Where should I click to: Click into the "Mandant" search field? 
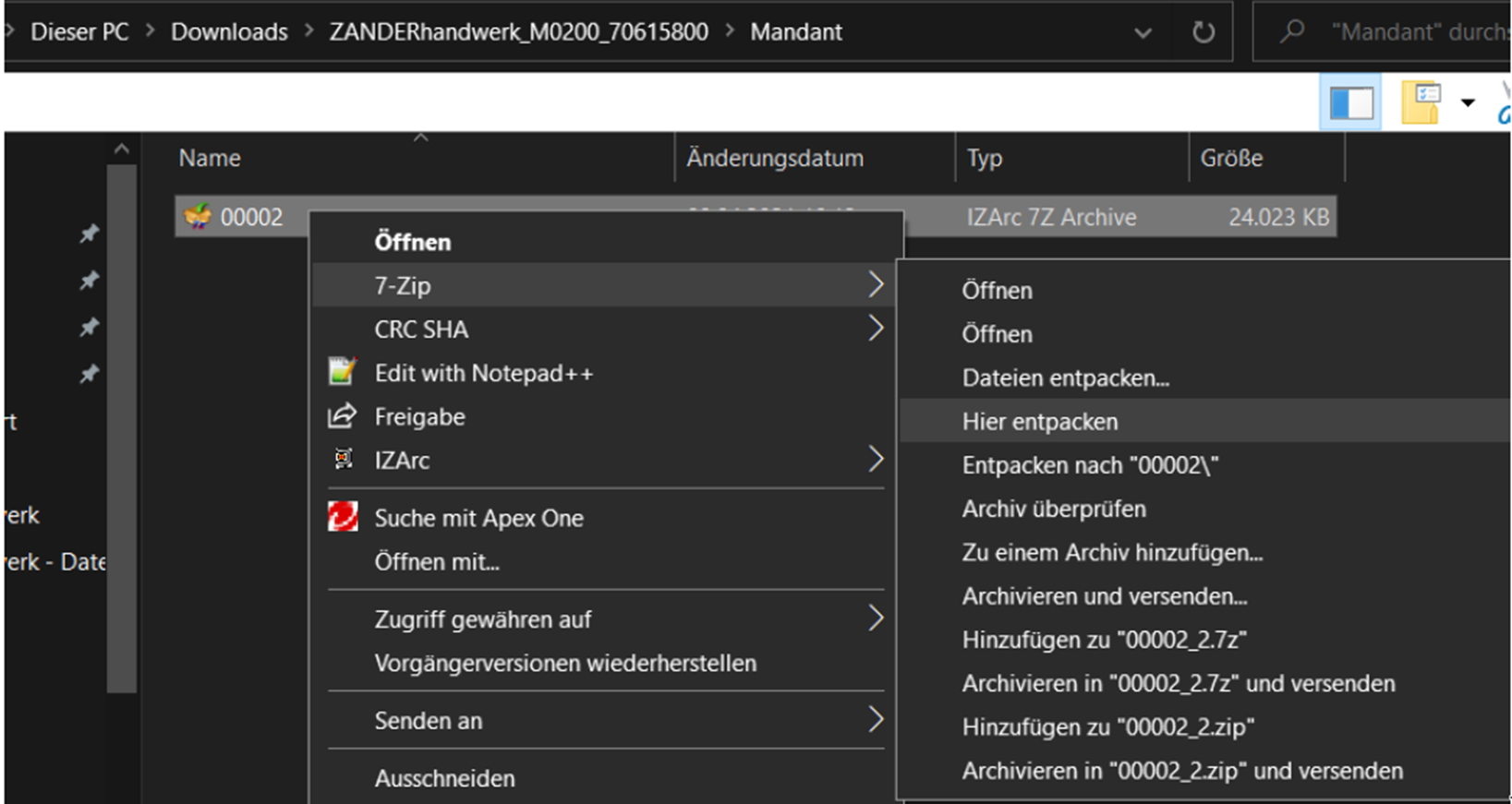tap(1418, 32)
